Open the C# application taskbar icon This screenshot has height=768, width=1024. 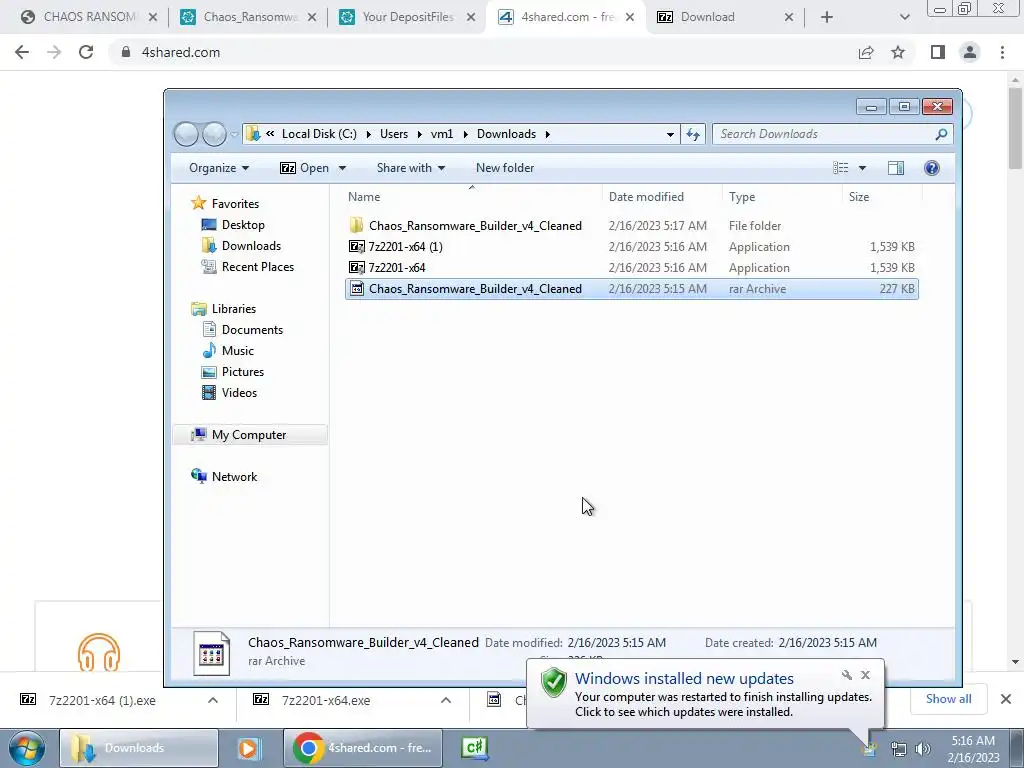(475, 748)
